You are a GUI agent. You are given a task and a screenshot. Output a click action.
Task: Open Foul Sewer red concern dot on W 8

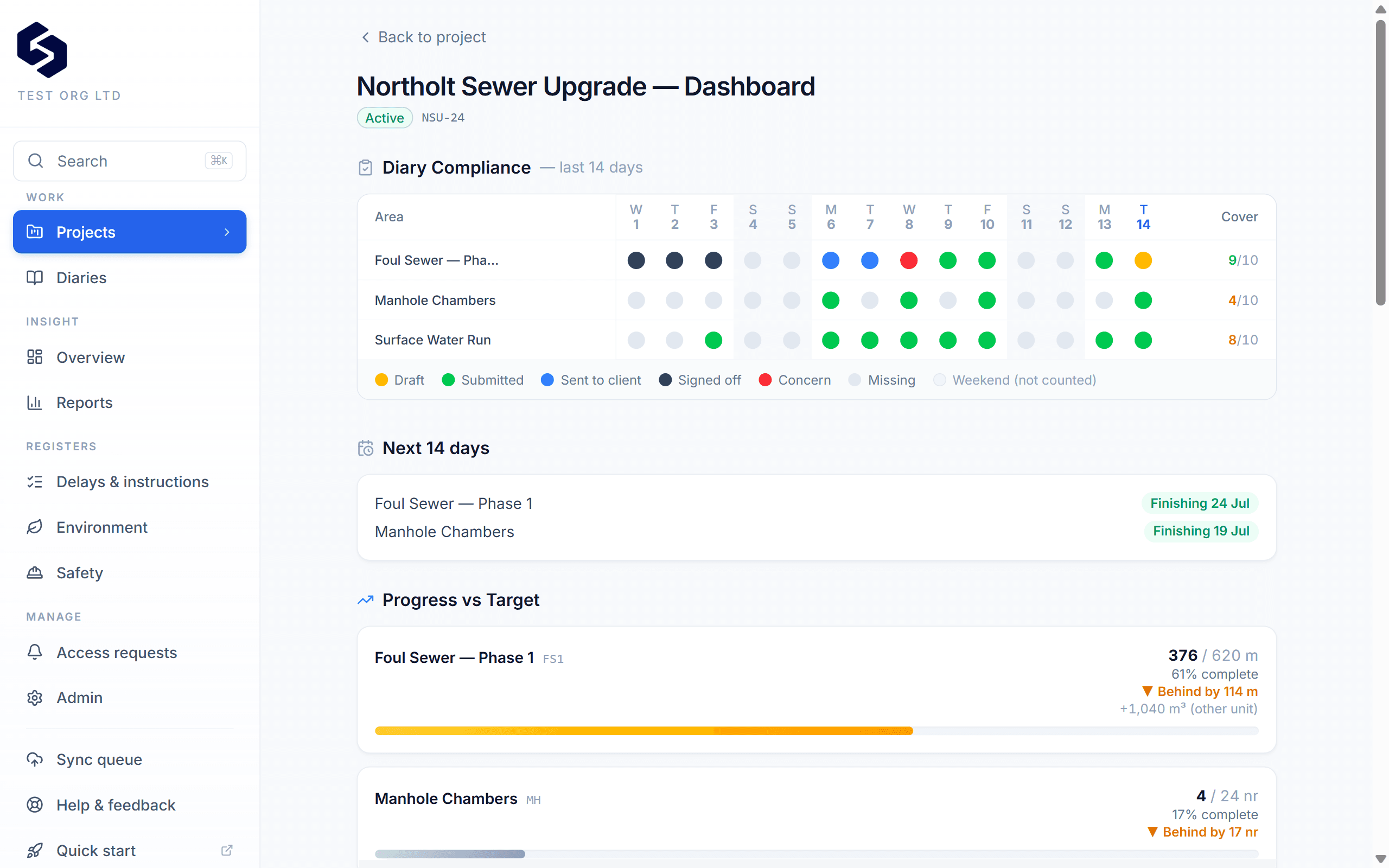coord(909,260)
